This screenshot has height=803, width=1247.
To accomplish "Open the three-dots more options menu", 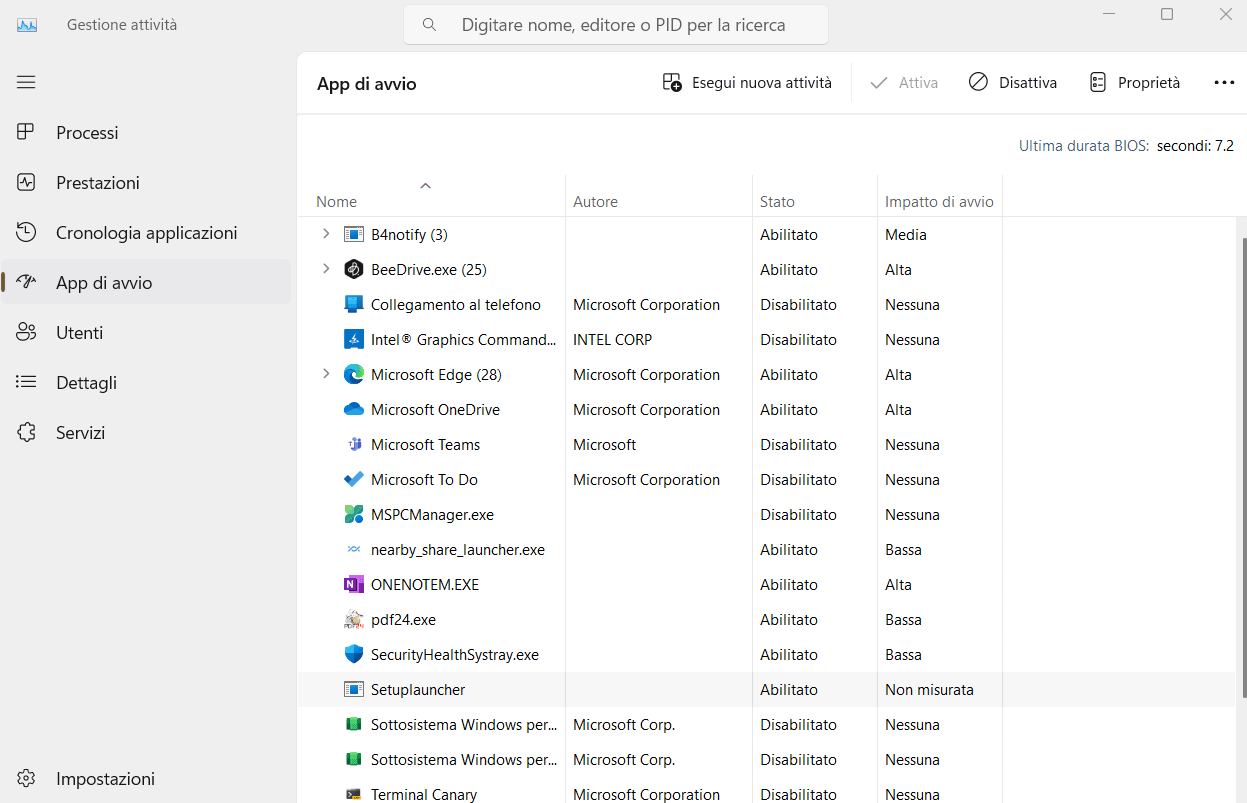I will (x=1224, y=83).
